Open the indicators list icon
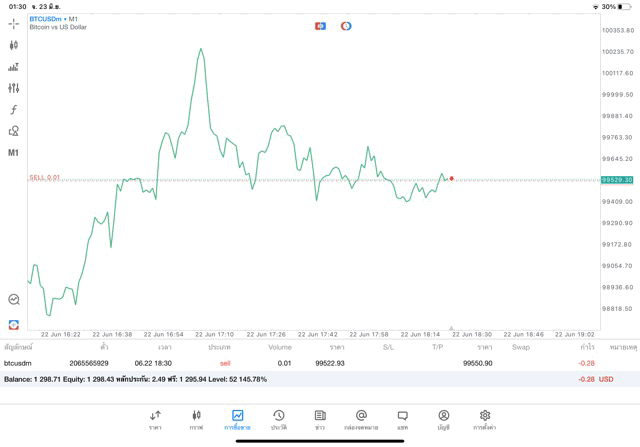The width and height of the screenshot is (640, 447). [x=14, y=67]
